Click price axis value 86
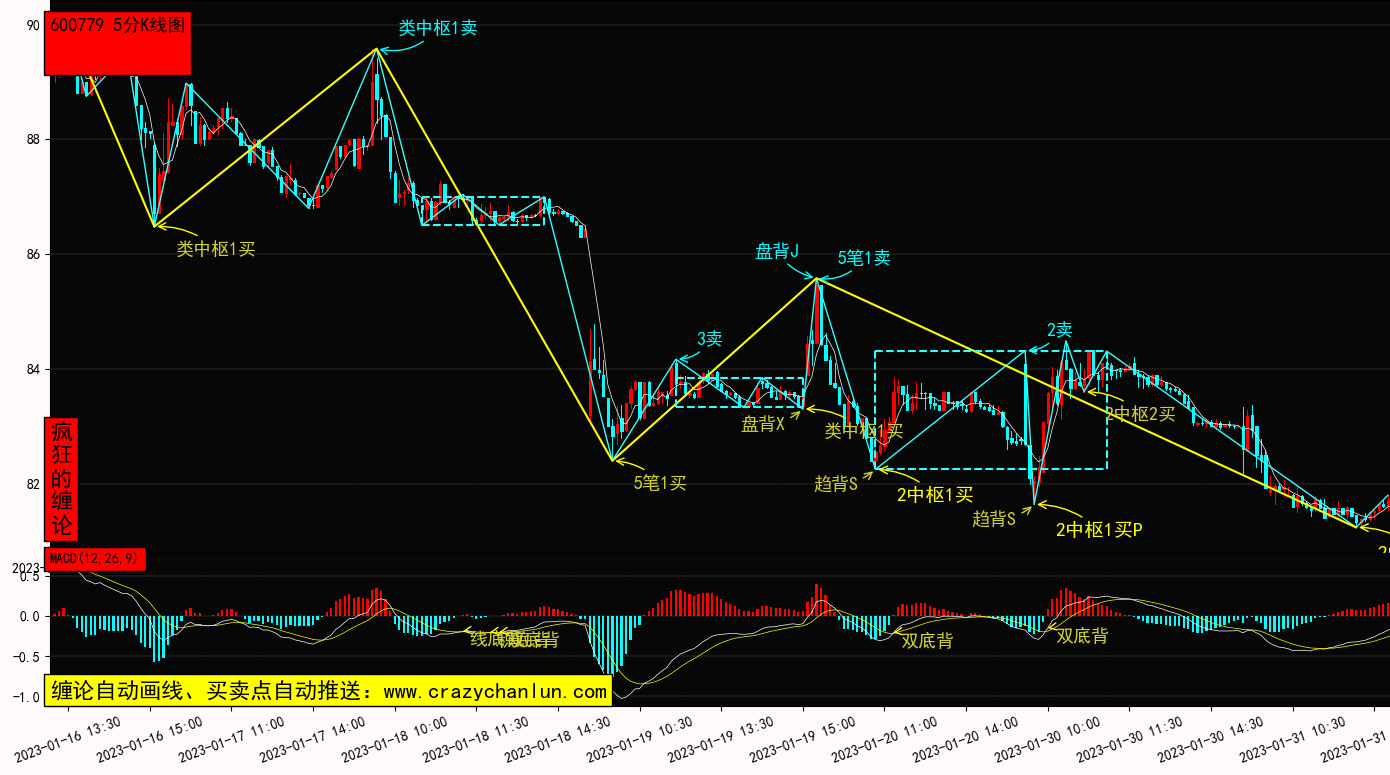Viewport: 1390px width, 775px height. 34,255
